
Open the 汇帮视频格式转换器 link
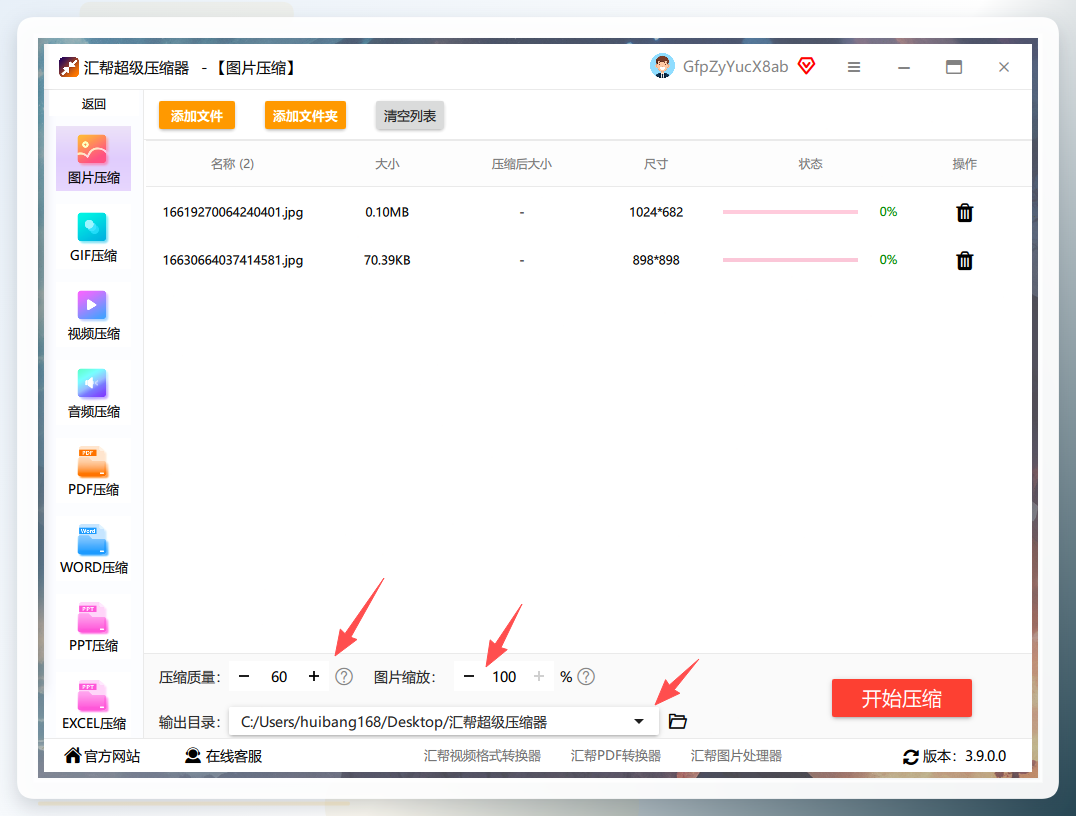pos(482,756)
